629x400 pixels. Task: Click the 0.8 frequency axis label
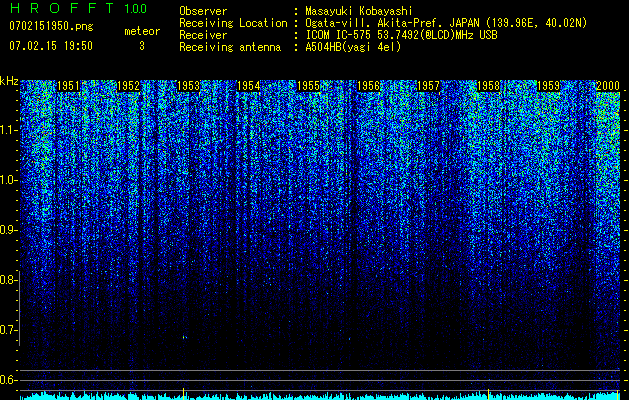[x=8, y=280]
